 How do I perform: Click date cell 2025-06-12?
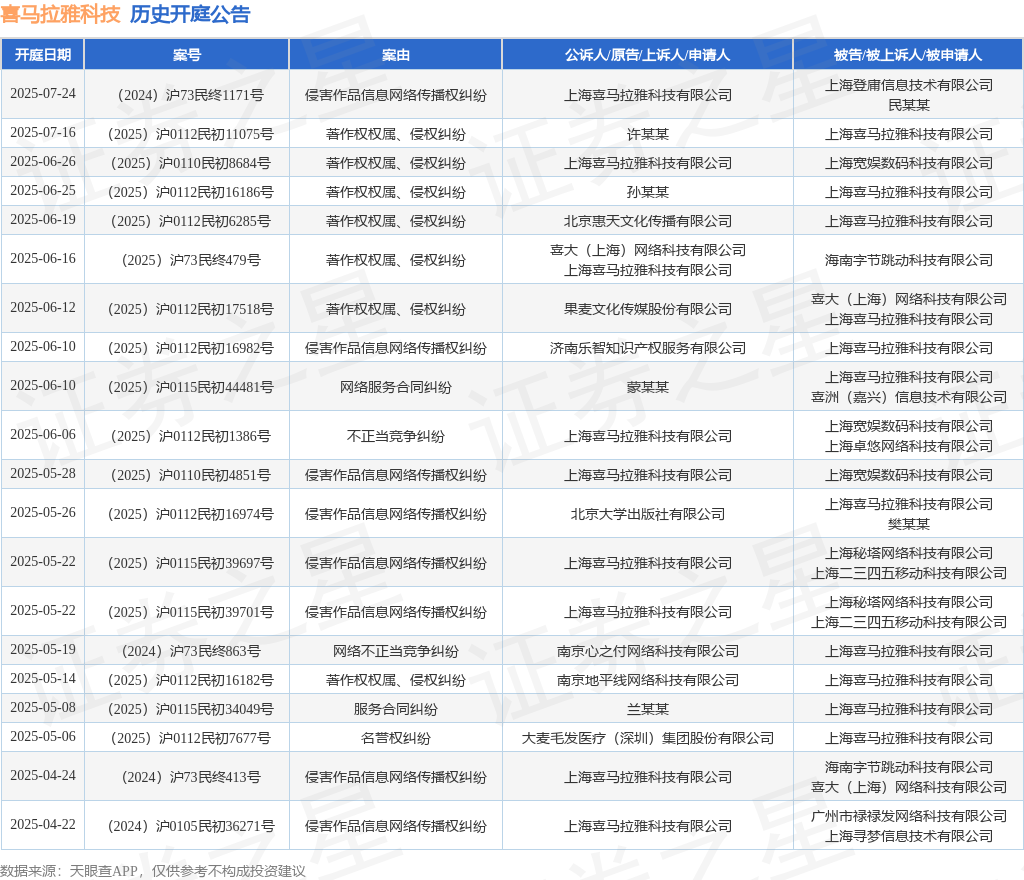click(43, 307)
